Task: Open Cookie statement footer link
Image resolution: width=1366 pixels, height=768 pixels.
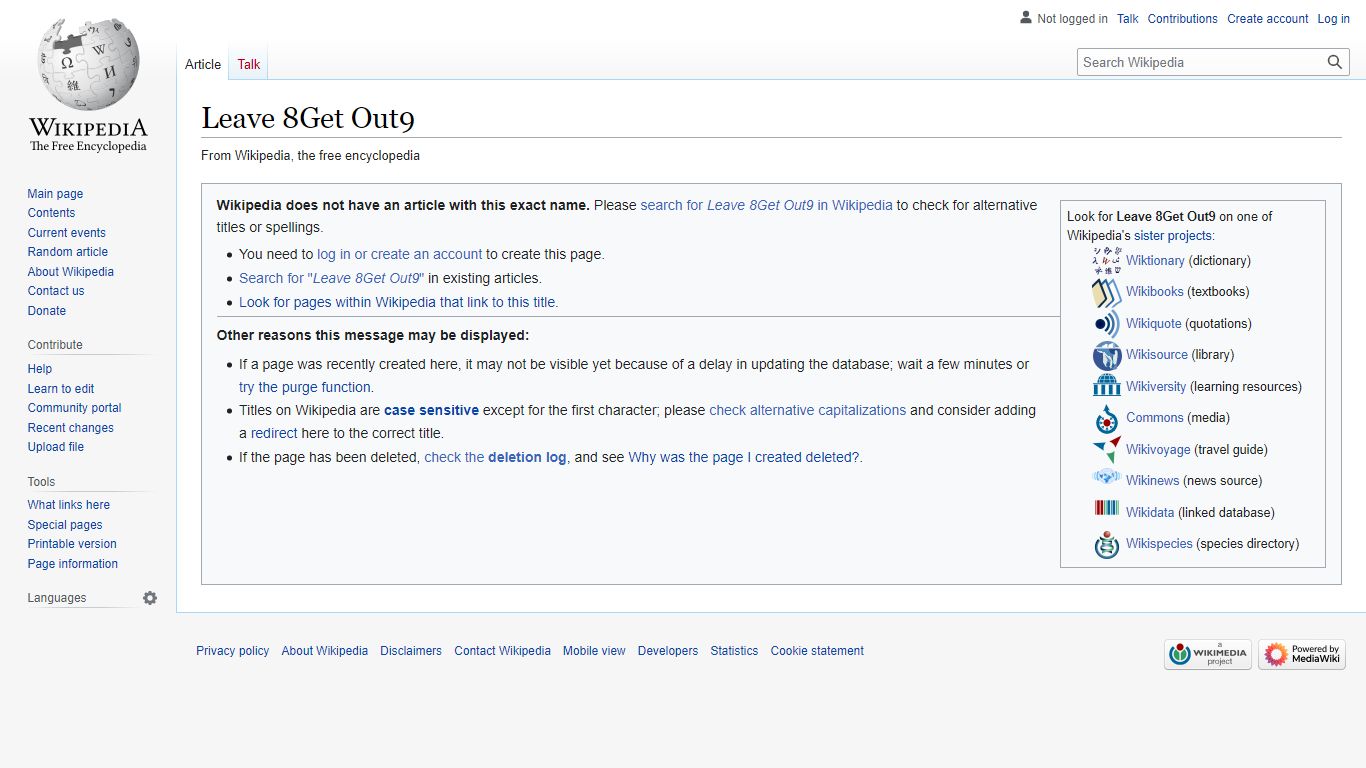Action: pyautogui.click(x=817, y=651)
